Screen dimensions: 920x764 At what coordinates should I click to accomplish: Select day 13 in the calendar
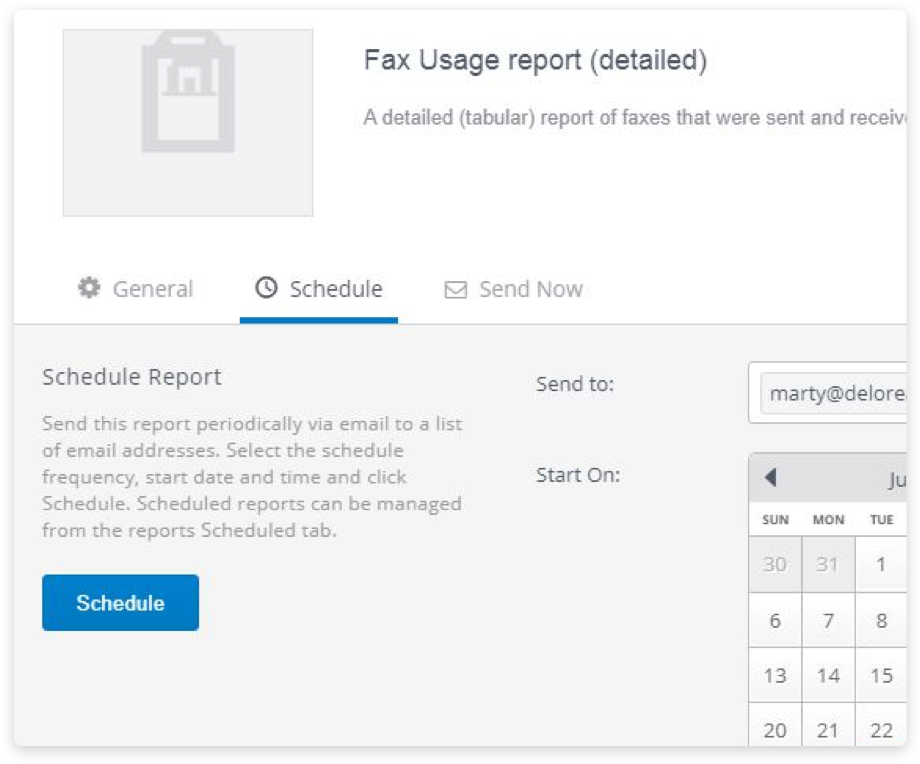click(x=775, y=675)
